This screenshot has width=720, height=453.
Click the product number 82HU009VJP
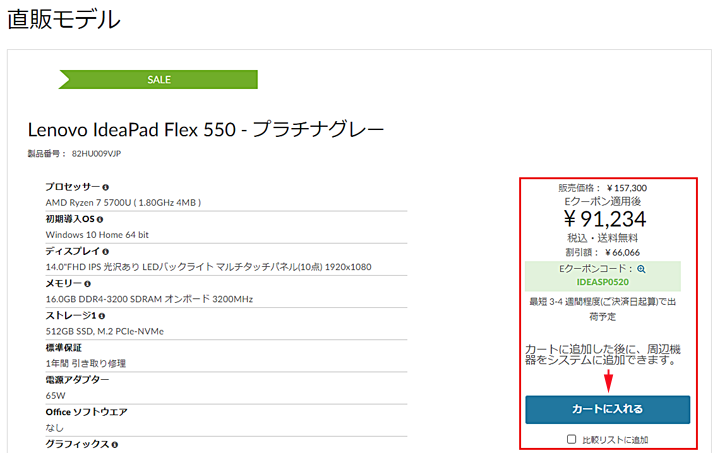click(x=96, y=154)
